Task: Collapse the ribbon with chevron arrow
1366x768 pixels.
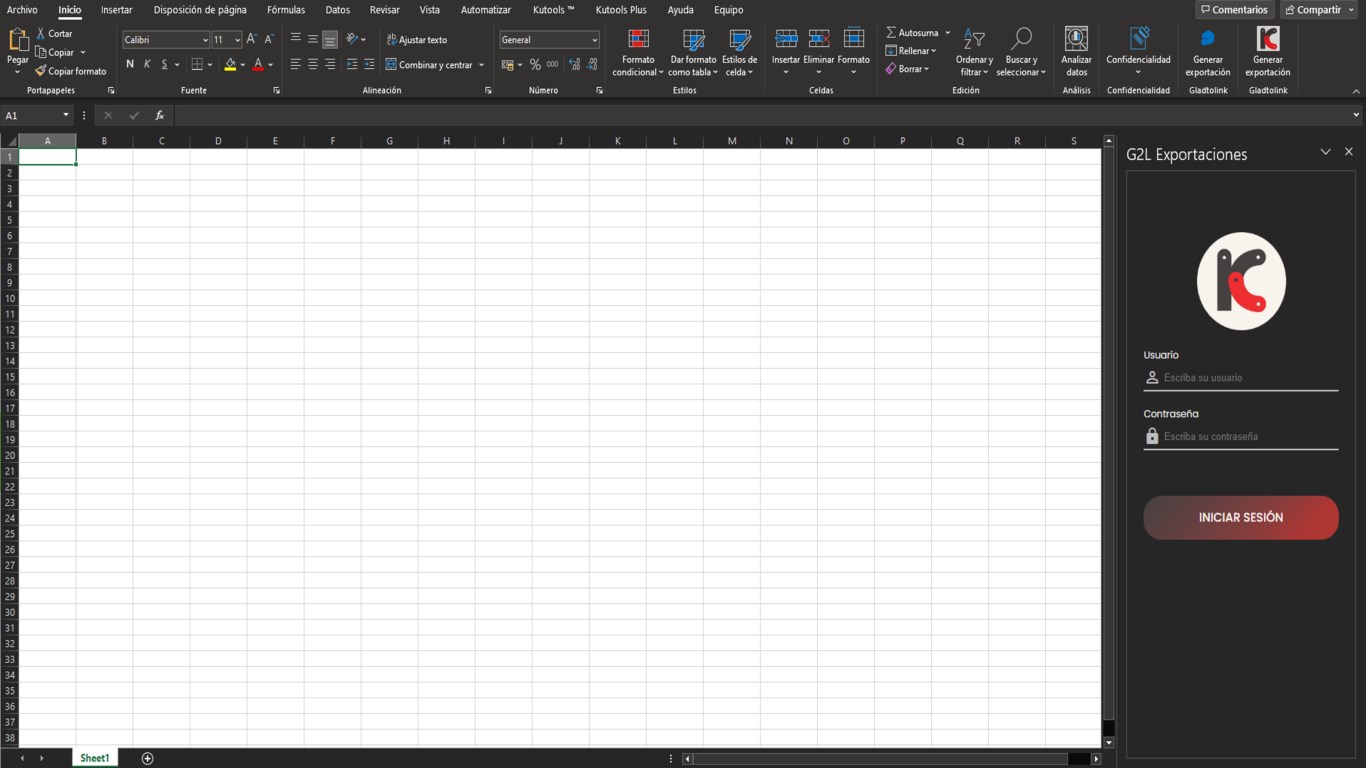Action: click(1356, 91)
